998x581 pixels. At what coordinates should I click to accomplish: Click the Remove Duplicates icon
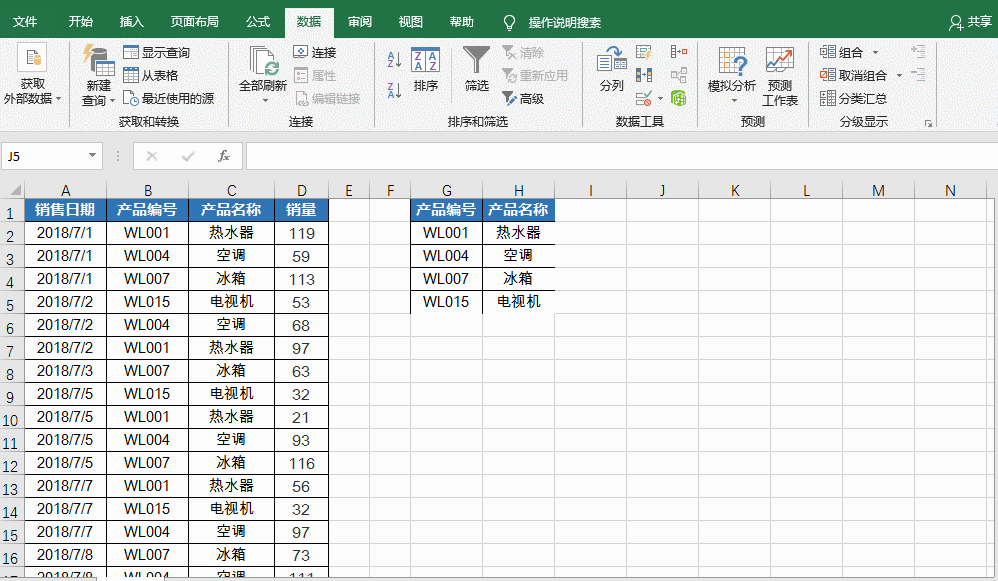point(643,75)
